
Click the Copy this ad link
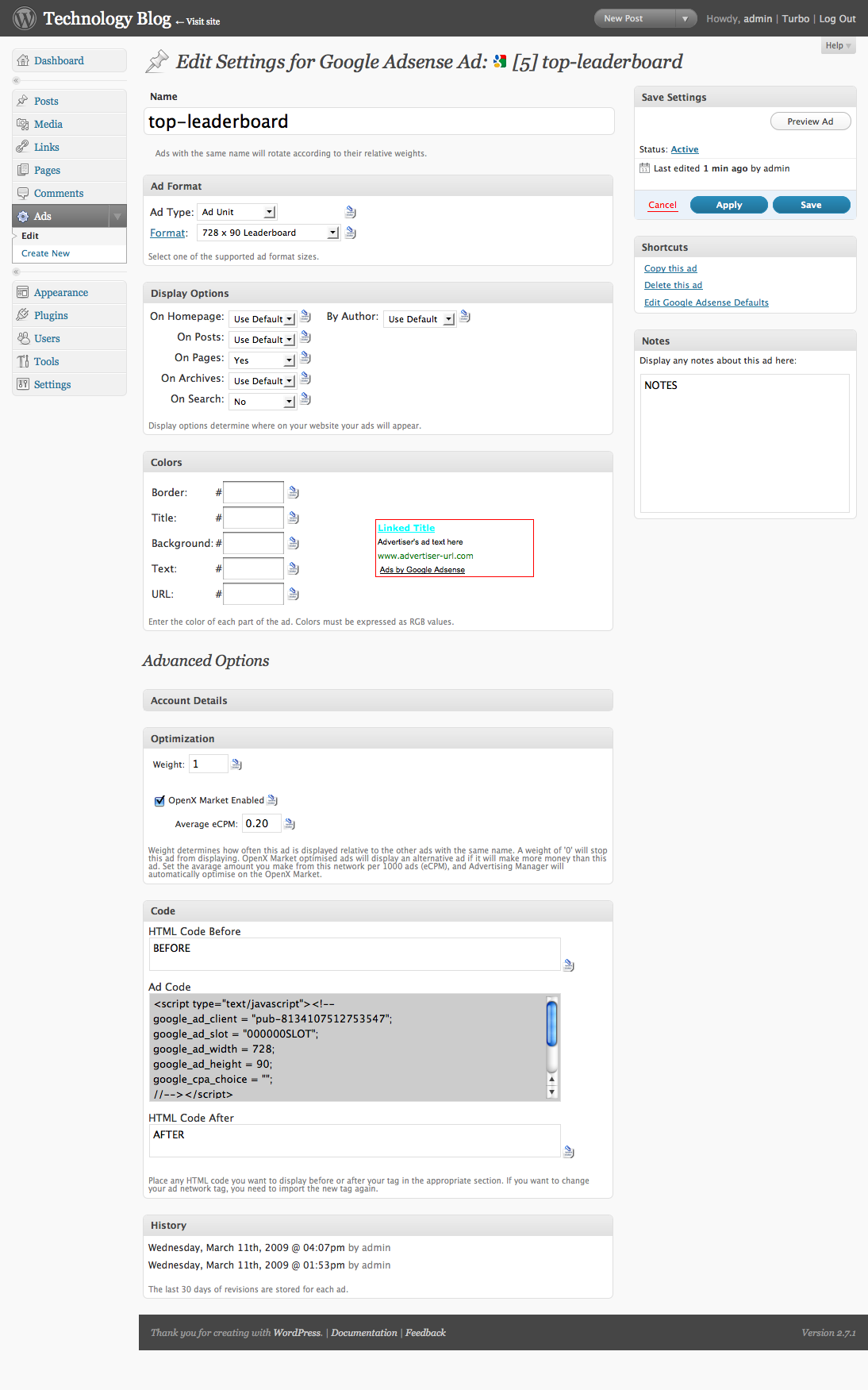pyautogui.click(x=670, y=269)
